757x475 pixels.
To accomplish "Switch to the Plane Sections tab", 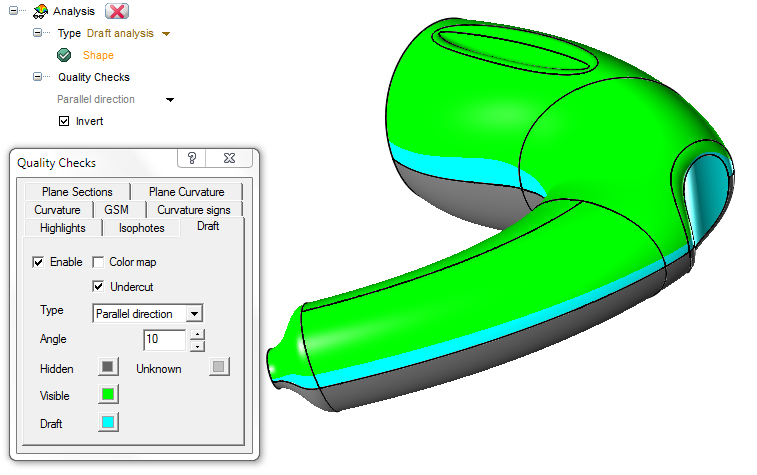I will (x=77, y=192).
